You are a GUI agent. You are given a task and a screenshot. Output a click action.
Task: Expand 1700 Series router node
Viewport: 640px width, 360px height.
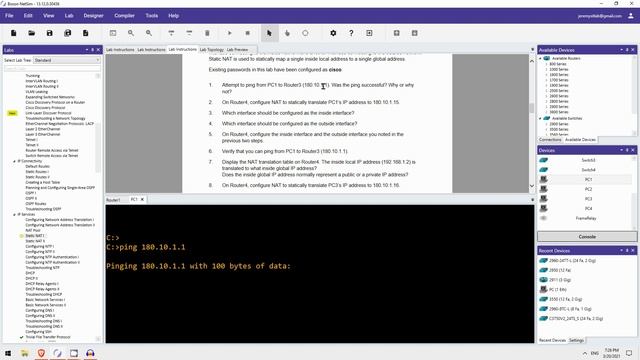(547, 80)
